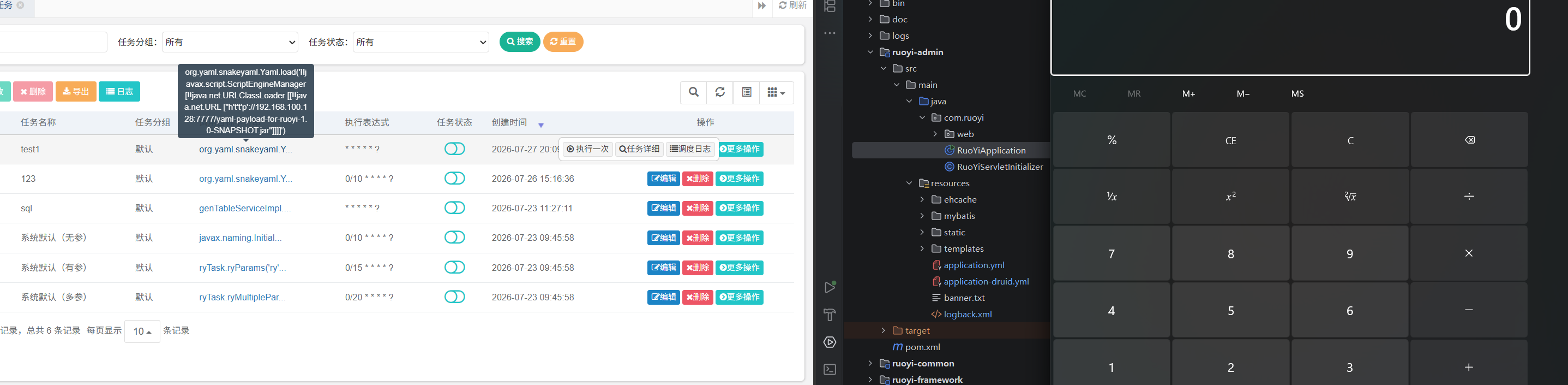Open the IDE Build hammer icon

(x=830, y=315)
